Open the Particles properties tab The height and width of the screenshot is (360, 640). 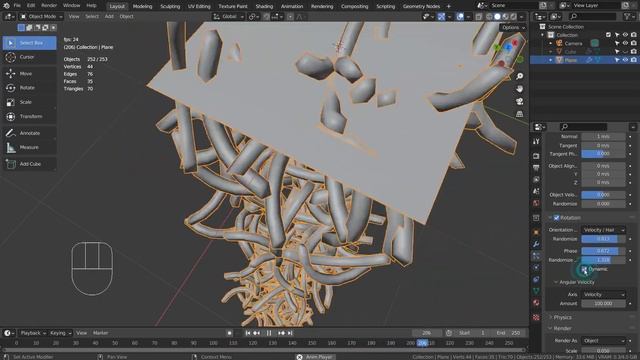(536, 256)
